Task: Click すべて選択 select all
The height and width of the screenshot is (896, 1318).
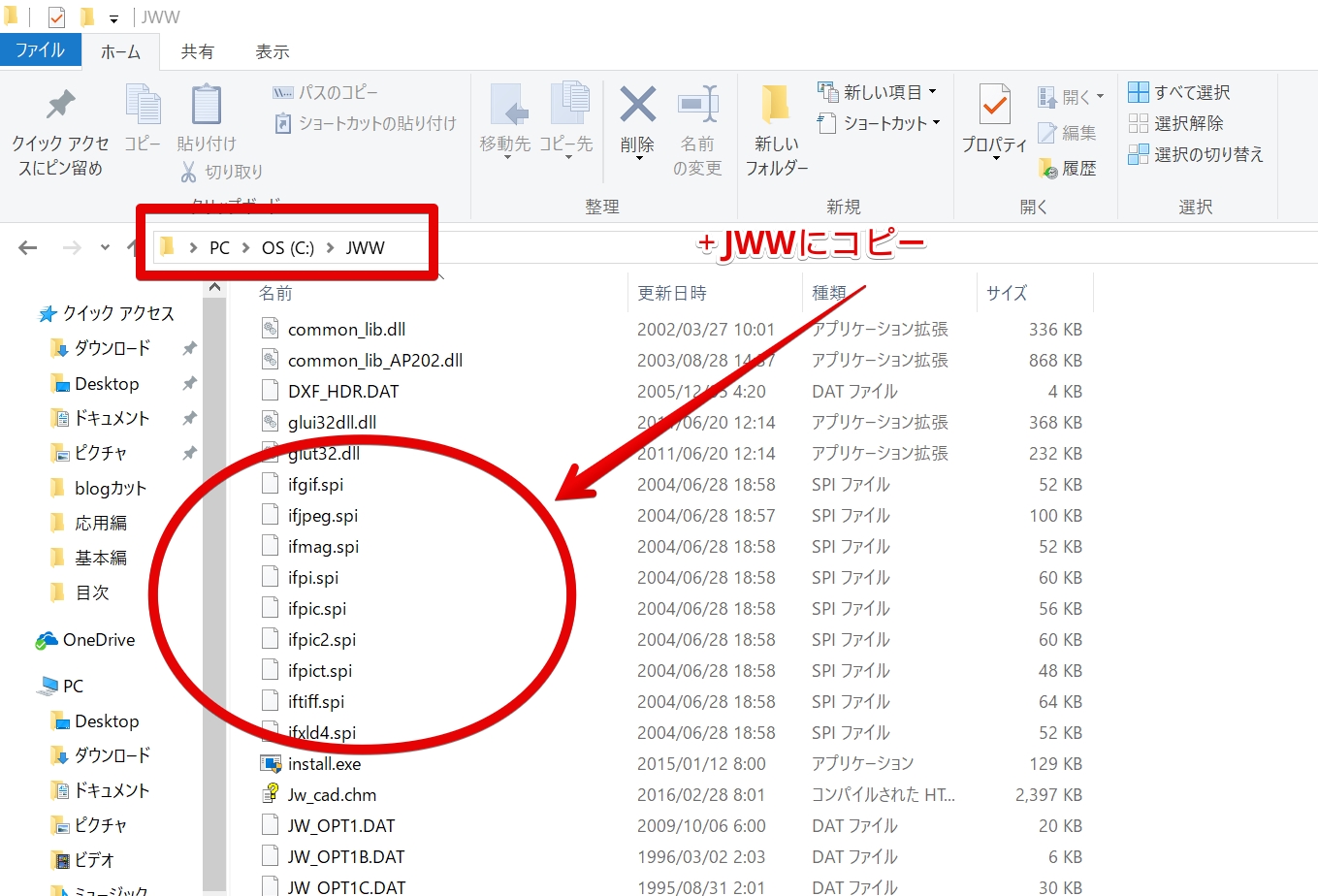Action: (x=1179, y=92)
